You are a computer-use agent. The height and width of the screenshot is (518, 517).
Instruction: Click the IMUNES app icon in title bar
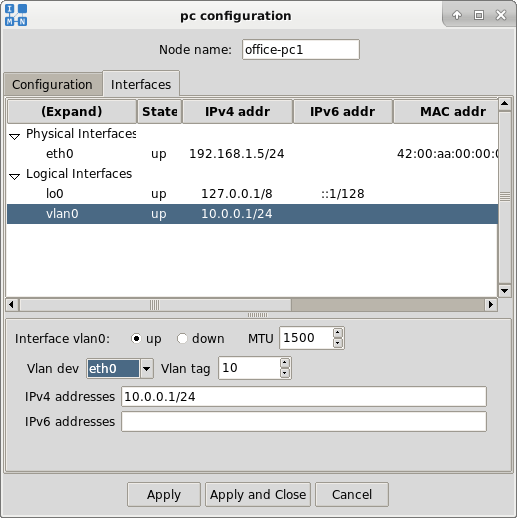tap(16, 15)
